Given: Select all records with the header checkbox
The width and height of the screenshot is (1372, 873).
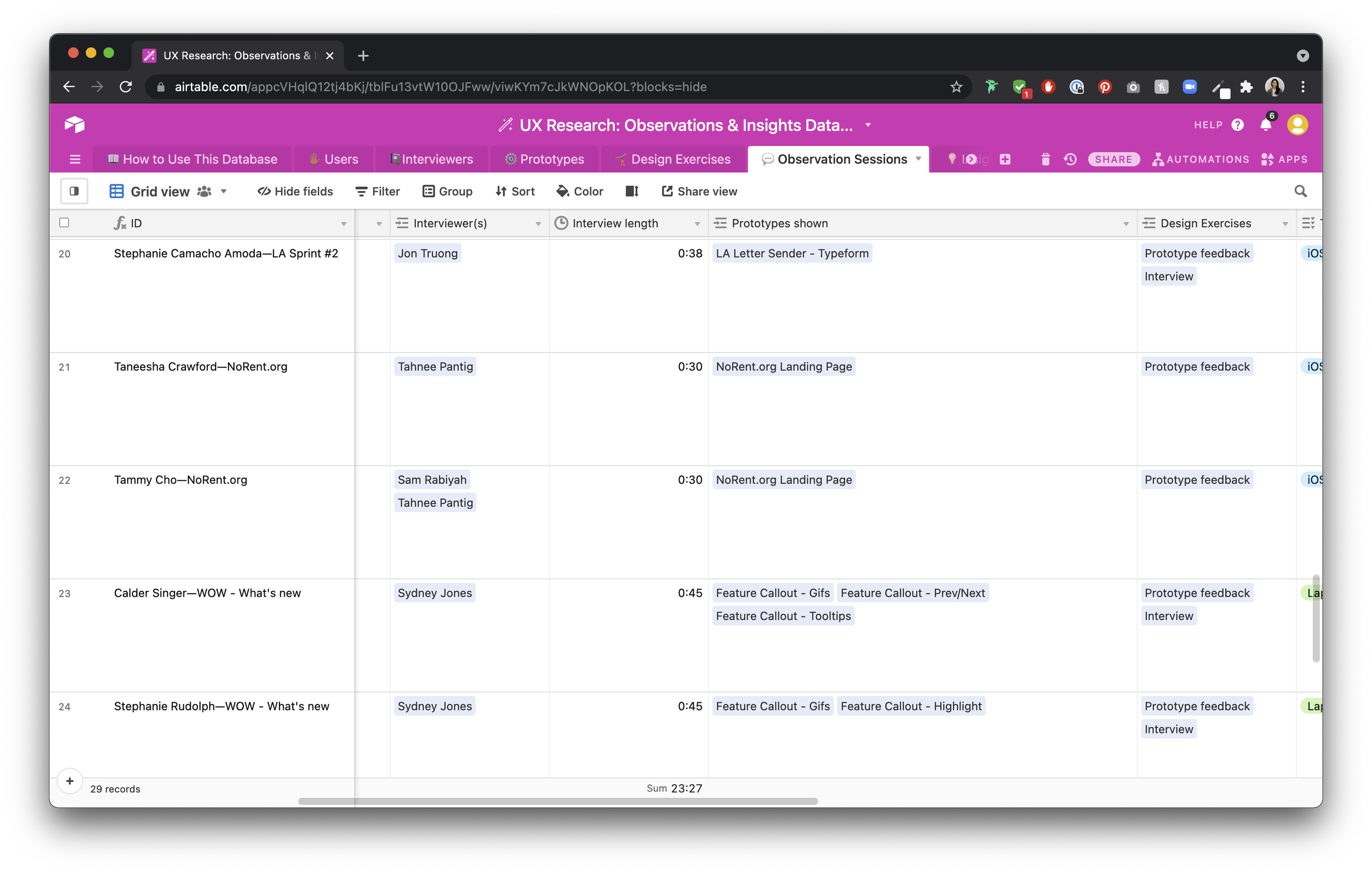Looking at the screenshot, I should (x=64, y=222).
